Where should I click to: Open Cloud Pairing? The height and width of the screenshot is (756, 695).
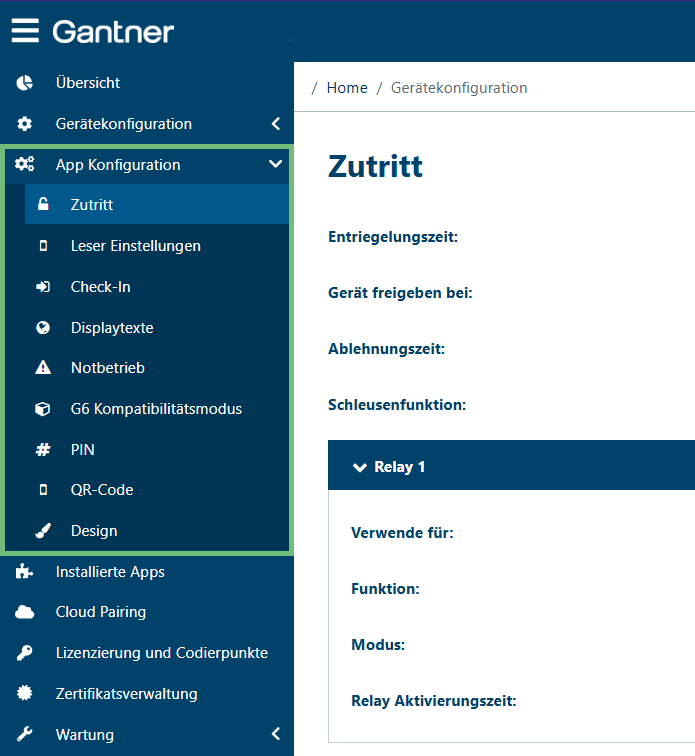coord(101,612)
